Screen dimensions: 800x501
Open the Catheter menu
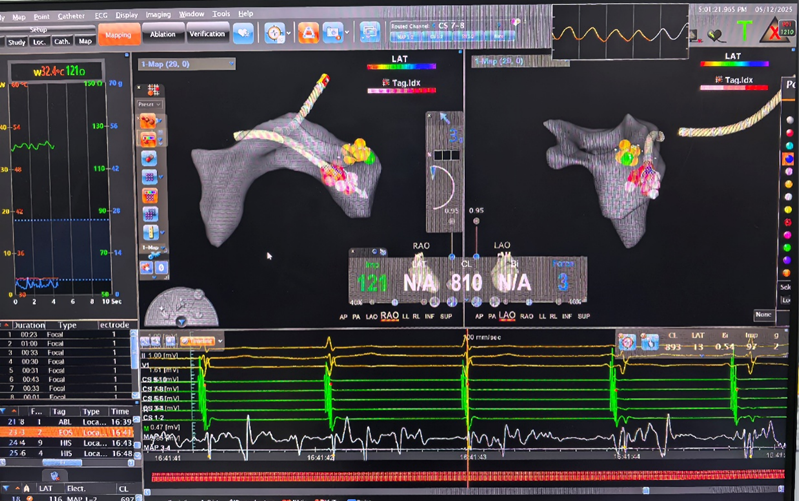(71, 16)
